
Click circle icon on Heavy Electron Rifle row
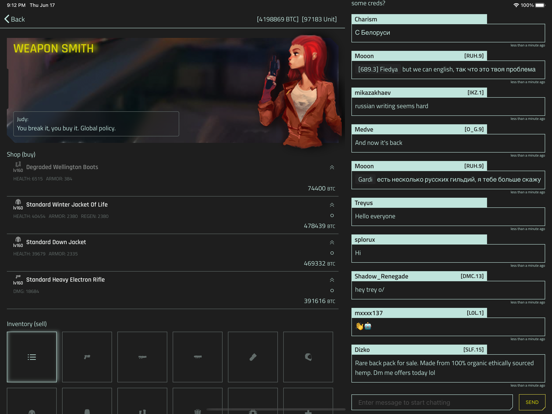coord(332,290)
